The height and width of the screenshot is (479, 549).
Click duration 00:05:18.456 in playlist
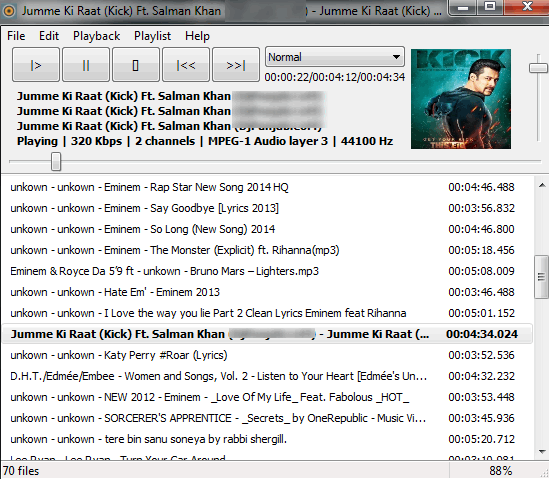pyautogui.click(x=481, y=250)
